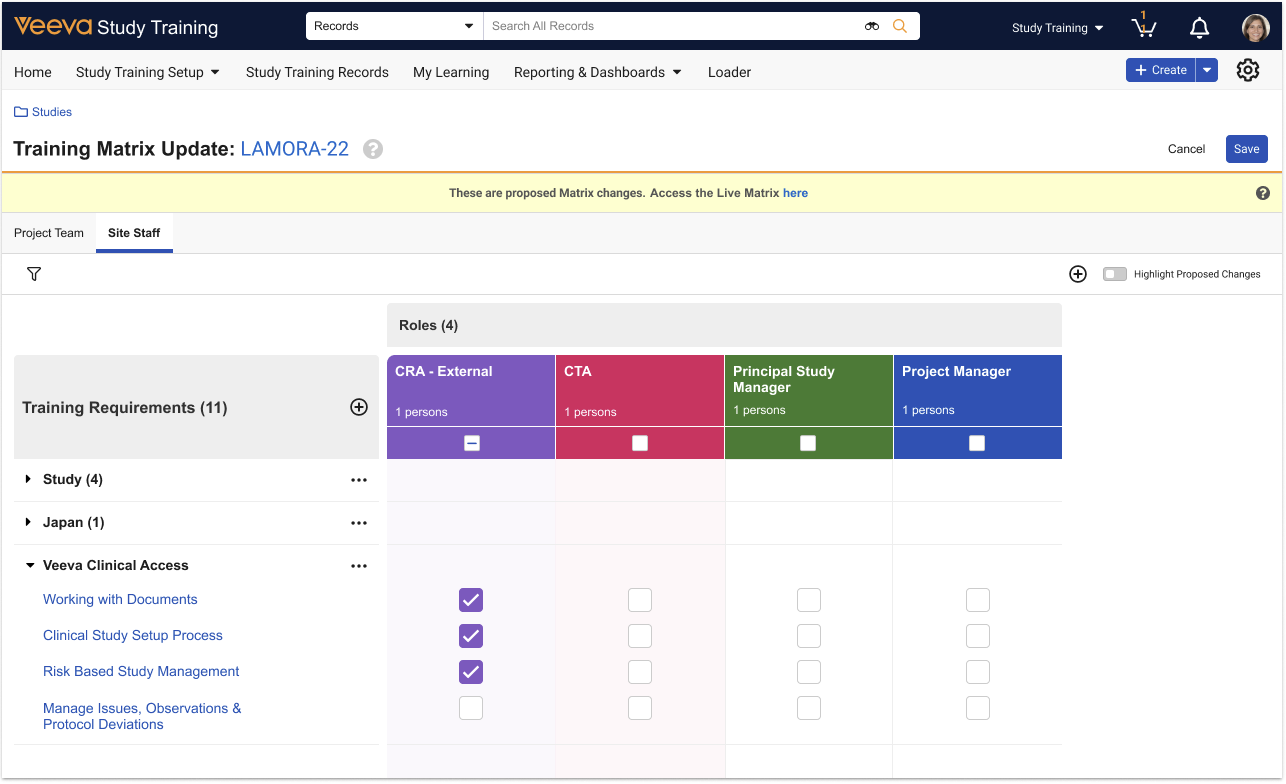The width and height of the screenshot is (1286, 784).
Task: Check the CTA column select-all checkbox
Action: 640,443
